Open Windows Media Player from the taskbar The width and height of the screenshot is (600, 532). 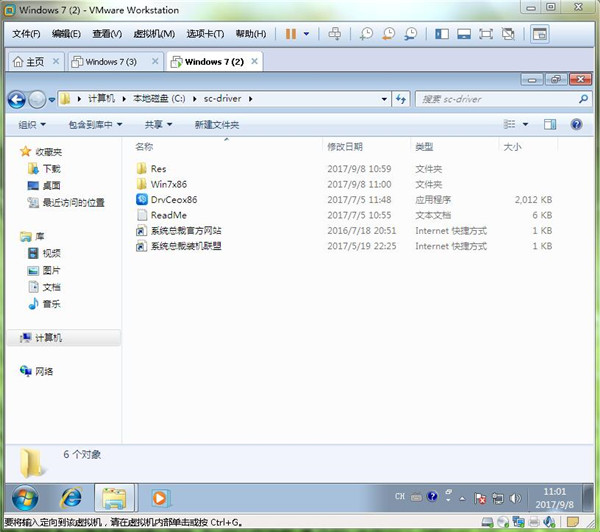(x=160, y=498)
